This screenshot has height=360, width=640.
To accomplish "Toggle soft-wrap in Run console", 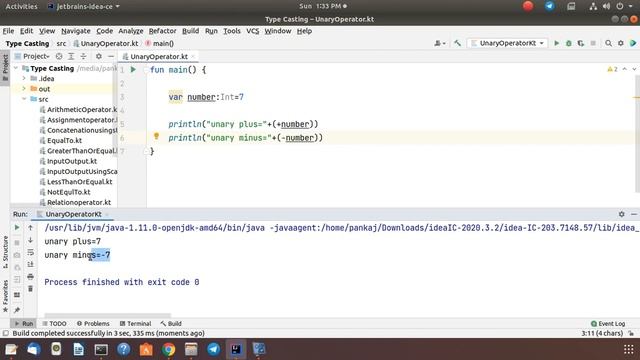I will (31, 253).
